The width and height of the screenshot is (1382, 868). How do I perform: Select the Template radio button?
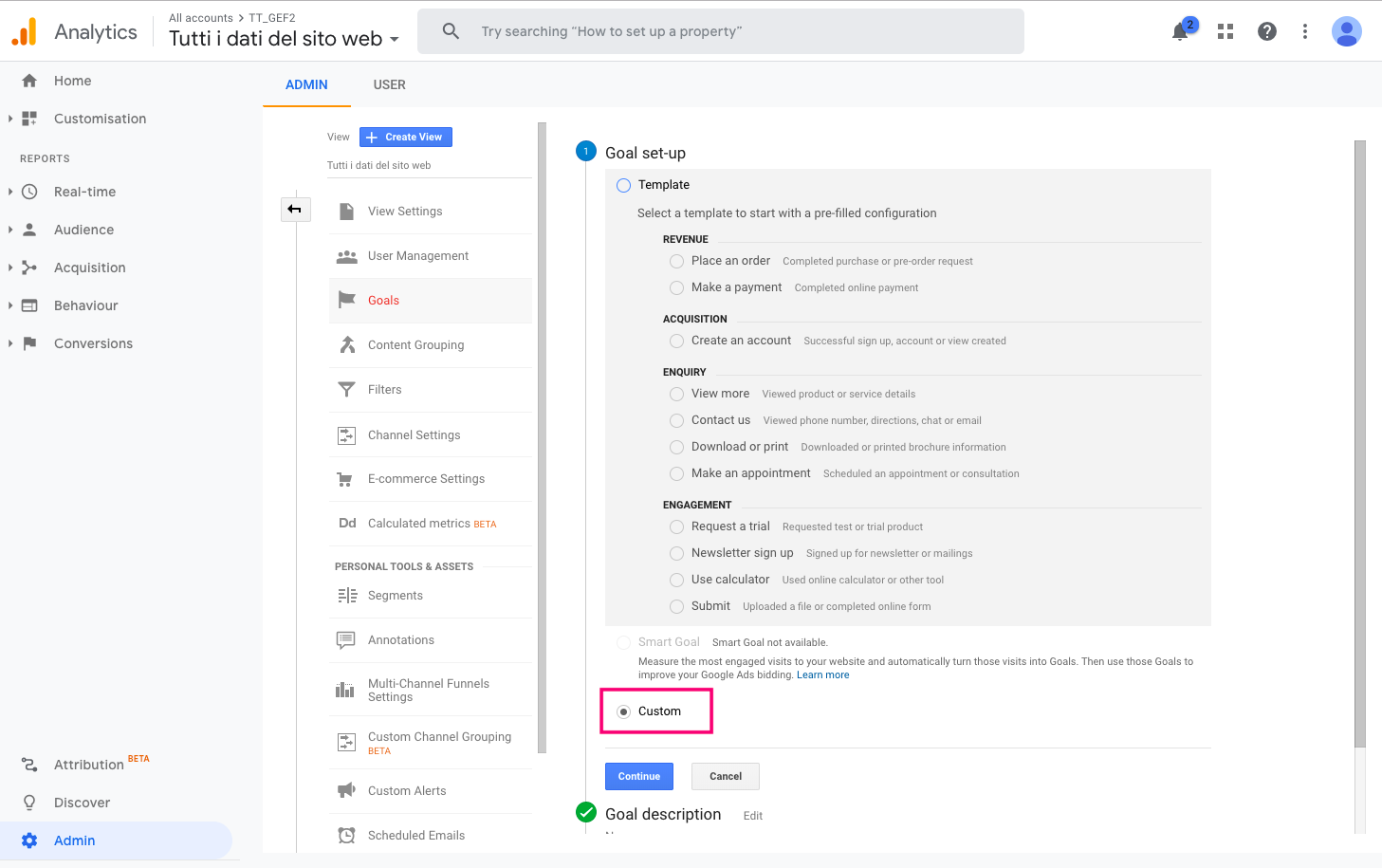(x=623, y=185)
